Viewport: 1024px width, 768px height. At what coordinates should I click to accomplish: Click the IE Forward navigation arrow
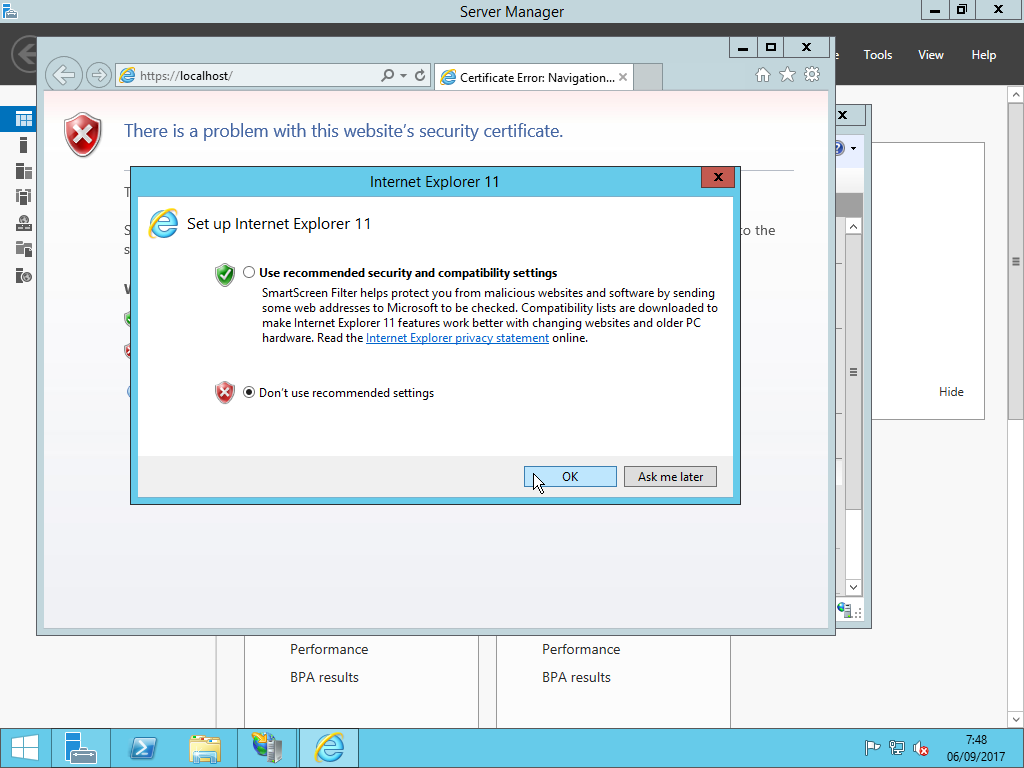point(99,75)
